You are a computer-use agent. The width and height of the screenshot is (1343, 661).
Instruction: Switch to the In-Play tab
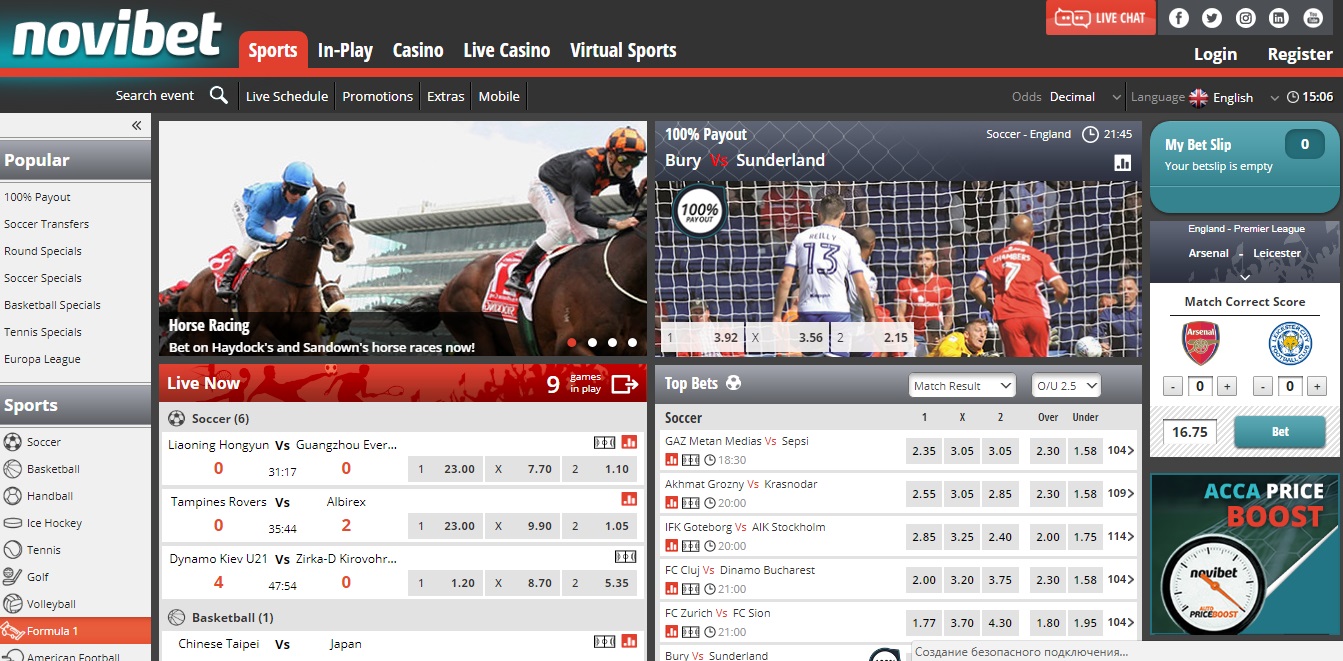pos(345,50)
